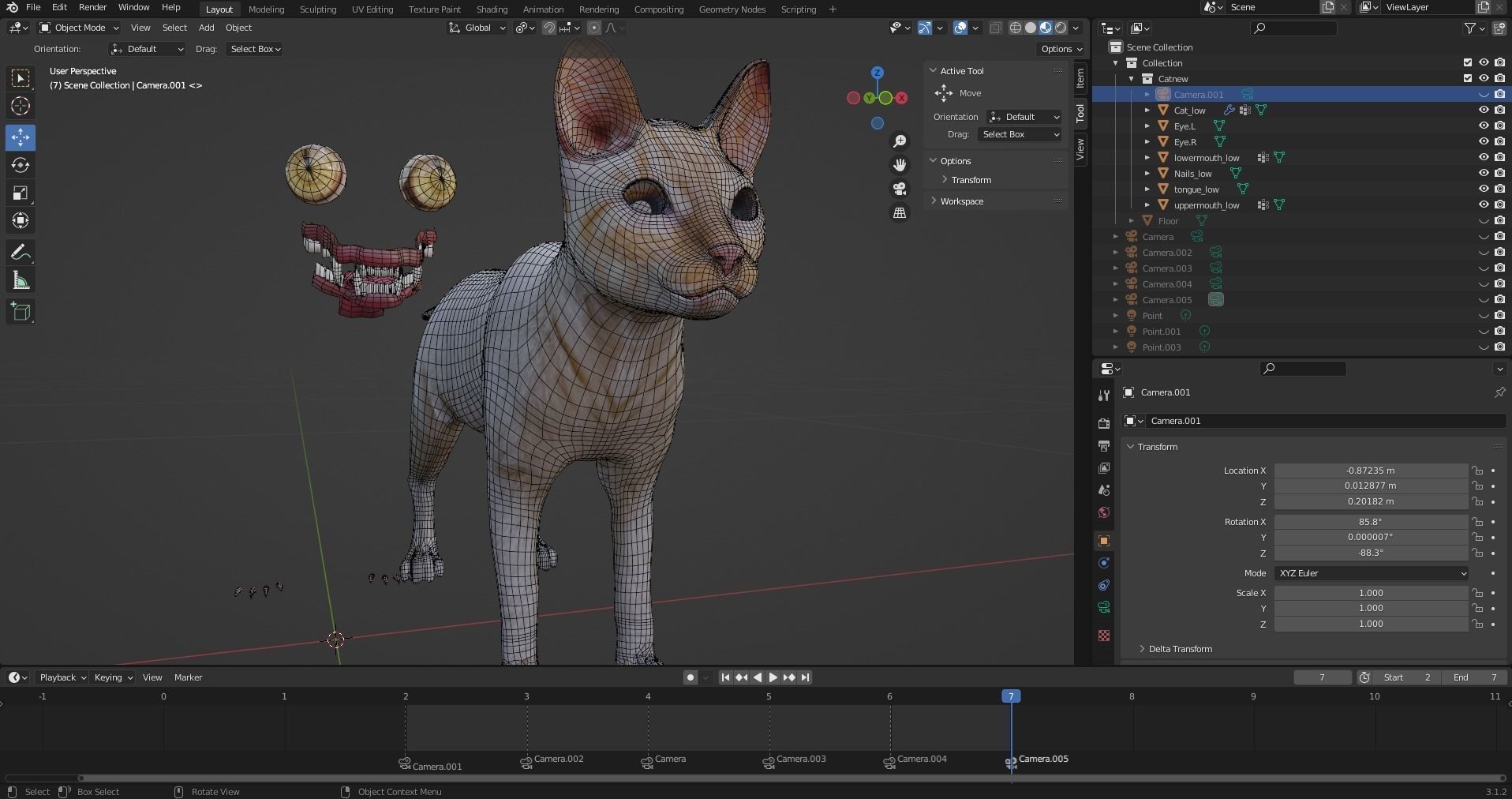1512x799 pixels.
Task: Open the Keying popover
Action: point(114,677)
